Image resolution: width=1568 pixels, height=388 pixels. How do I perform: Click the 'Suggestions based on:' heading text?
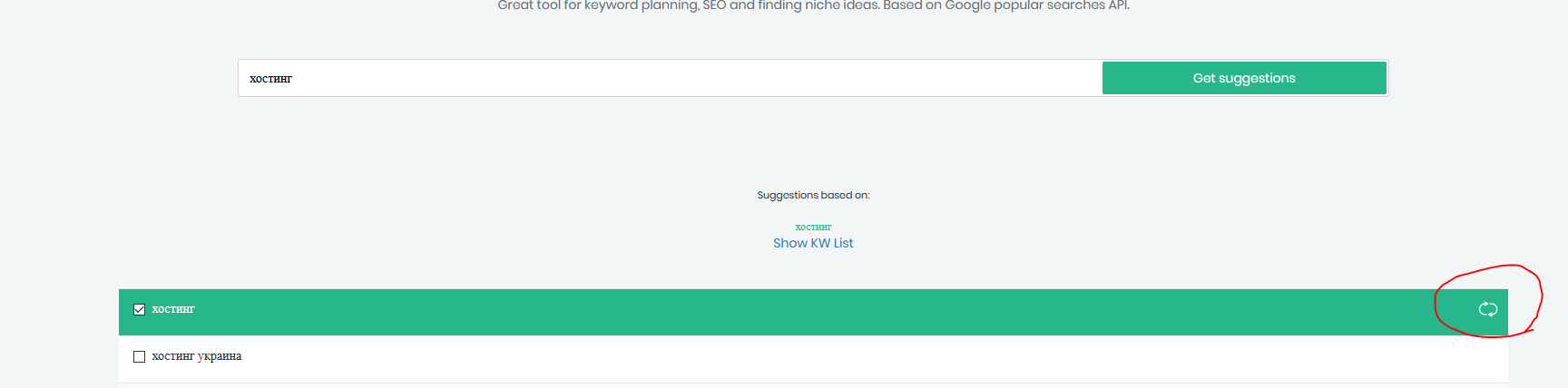(x=813, y=195)
